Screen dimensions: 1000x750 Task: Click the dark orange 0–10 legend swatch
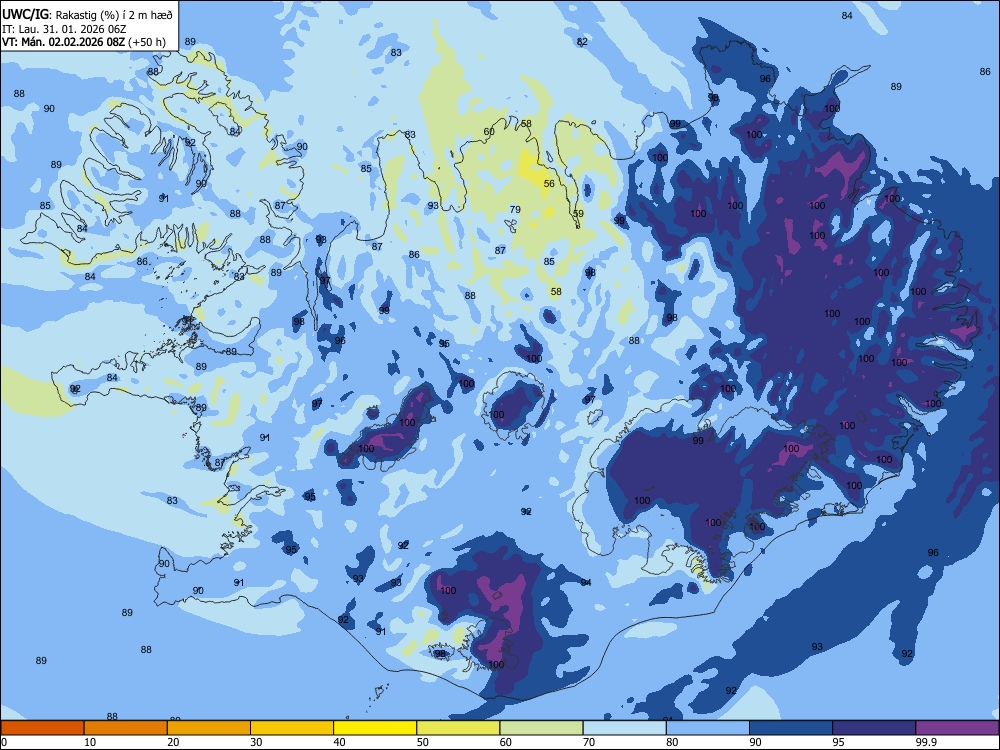(42, 728)
